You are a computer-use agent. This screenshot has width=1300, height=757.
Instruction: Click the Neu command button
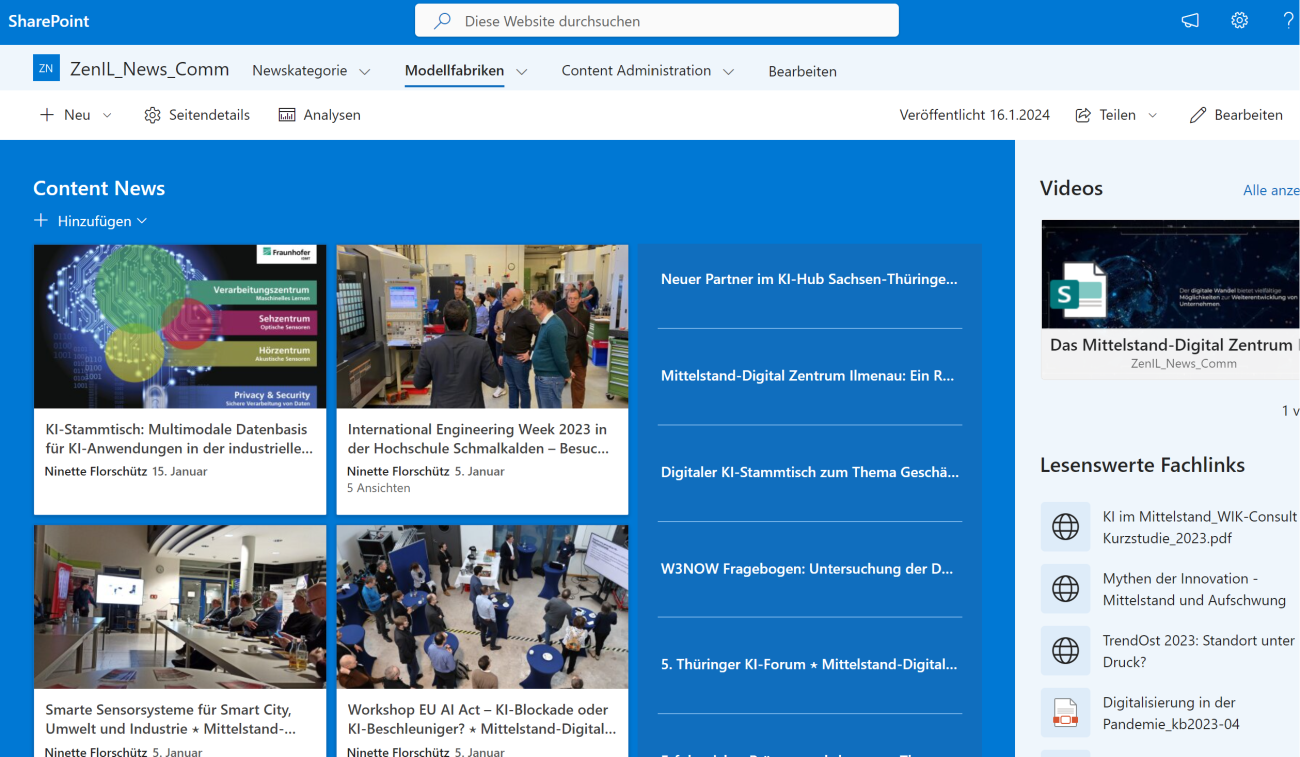[x=76, y=115]
